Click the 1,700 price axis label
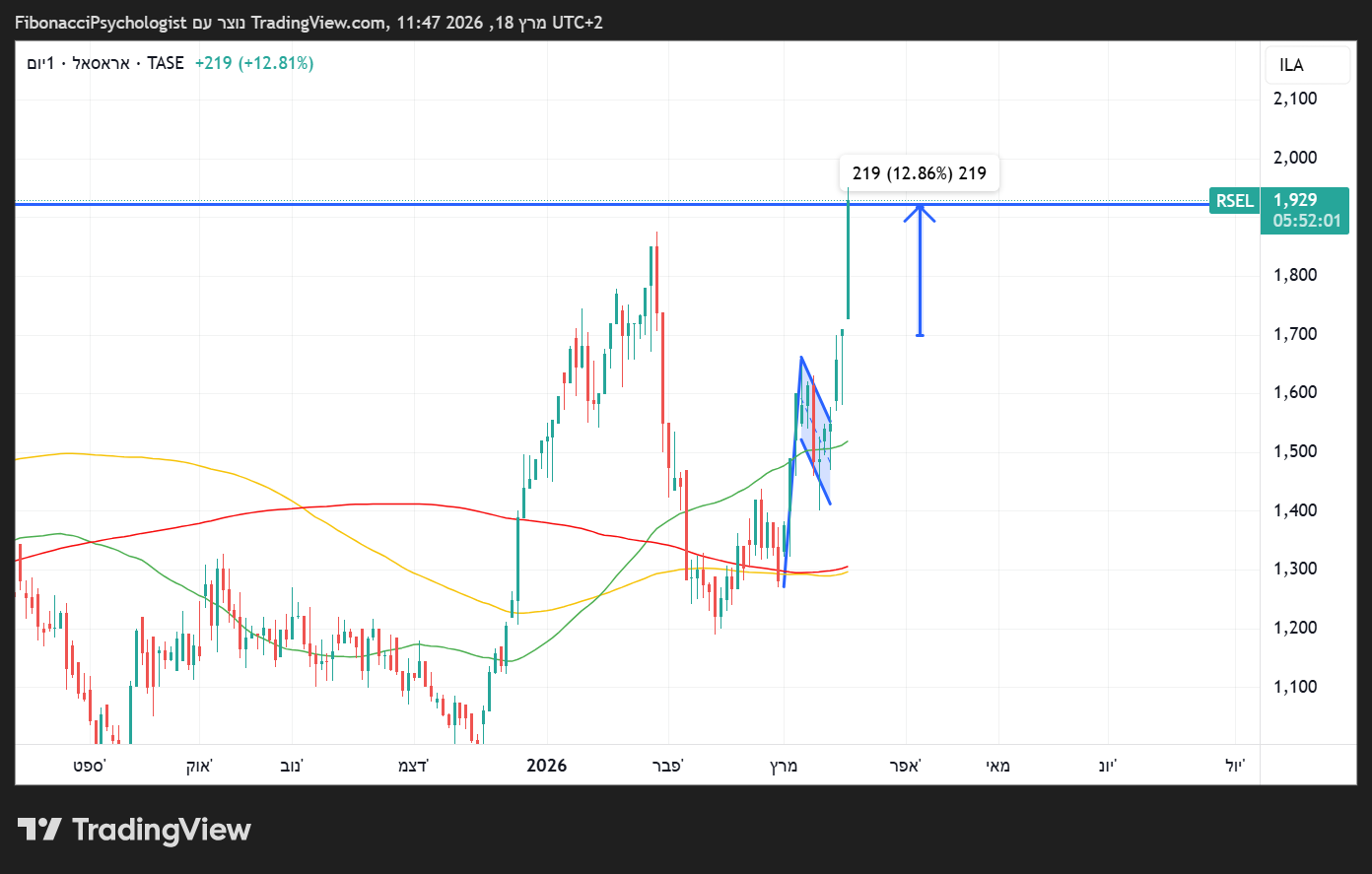The width and height of the screenshot is (1372, 874). [x=1295, y=334]
